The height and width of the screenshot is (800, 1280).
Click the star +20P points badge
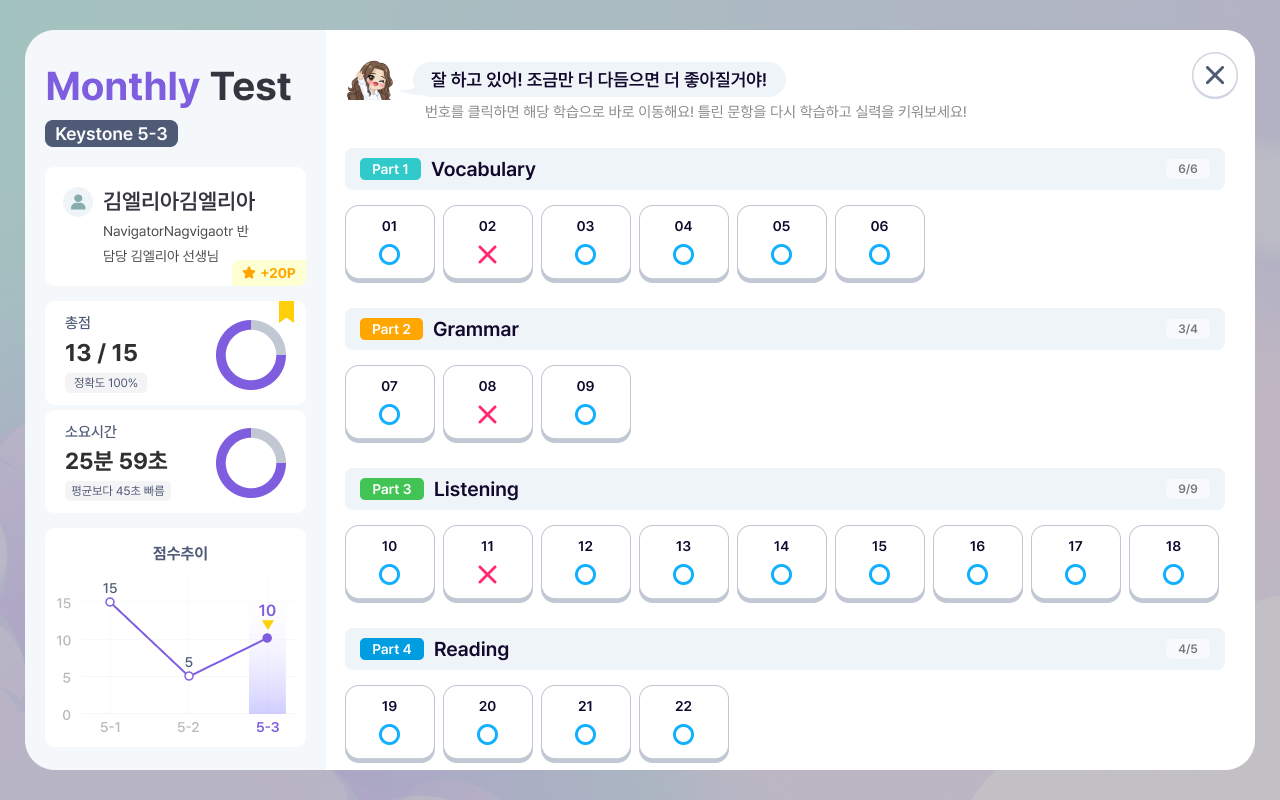pyautogui.click(x=268, y=273)
